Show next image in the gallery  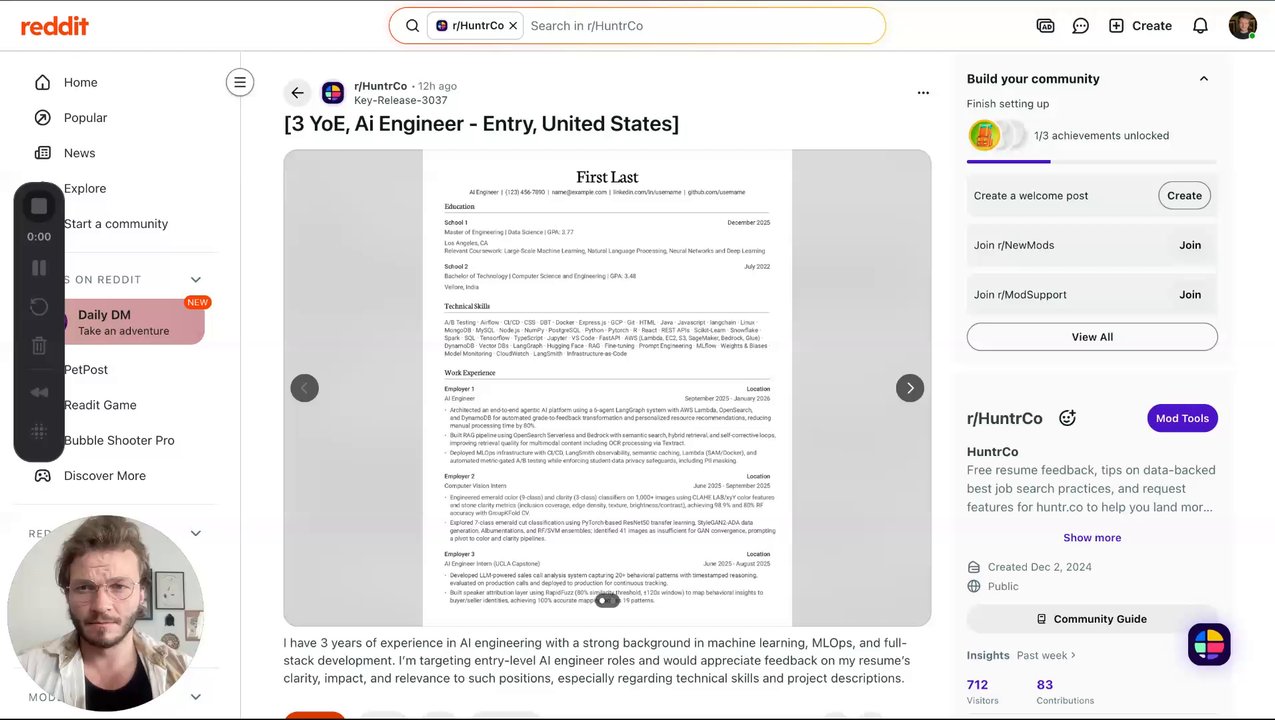(x=910, y=388)
